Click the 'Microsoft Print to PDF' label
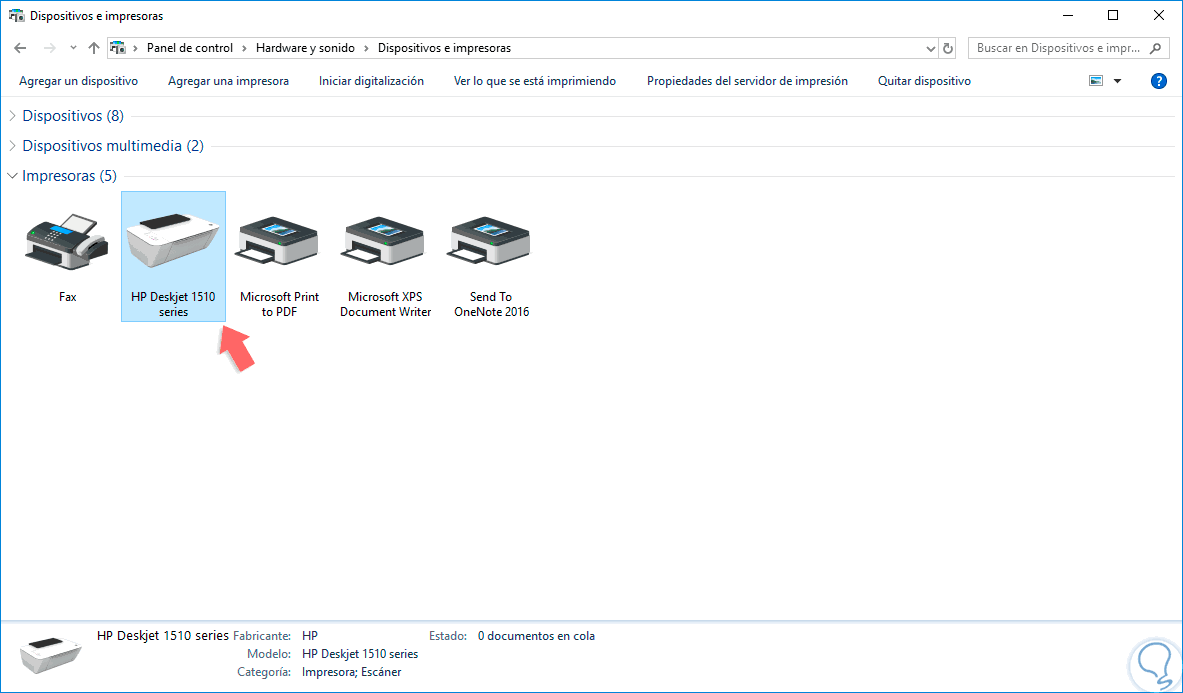Screen dimensions: 1183x693 (279, 304)
